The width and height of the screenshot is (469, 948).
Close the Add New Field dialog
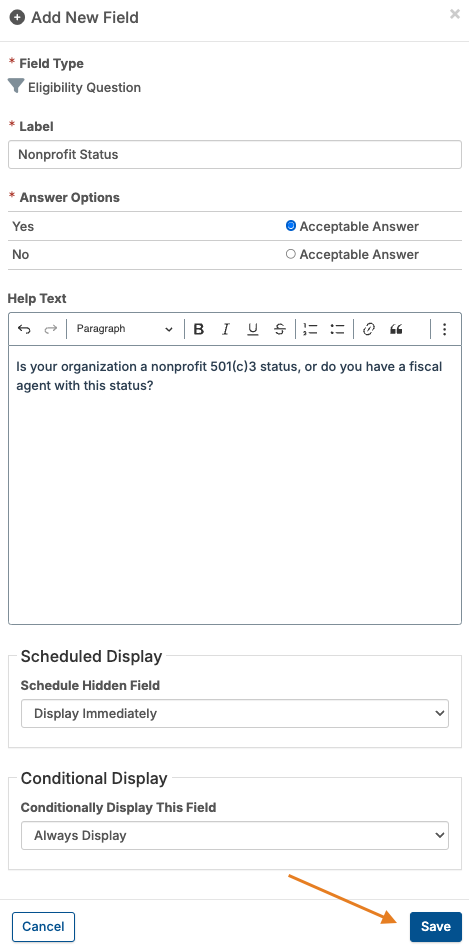point(454,14)
